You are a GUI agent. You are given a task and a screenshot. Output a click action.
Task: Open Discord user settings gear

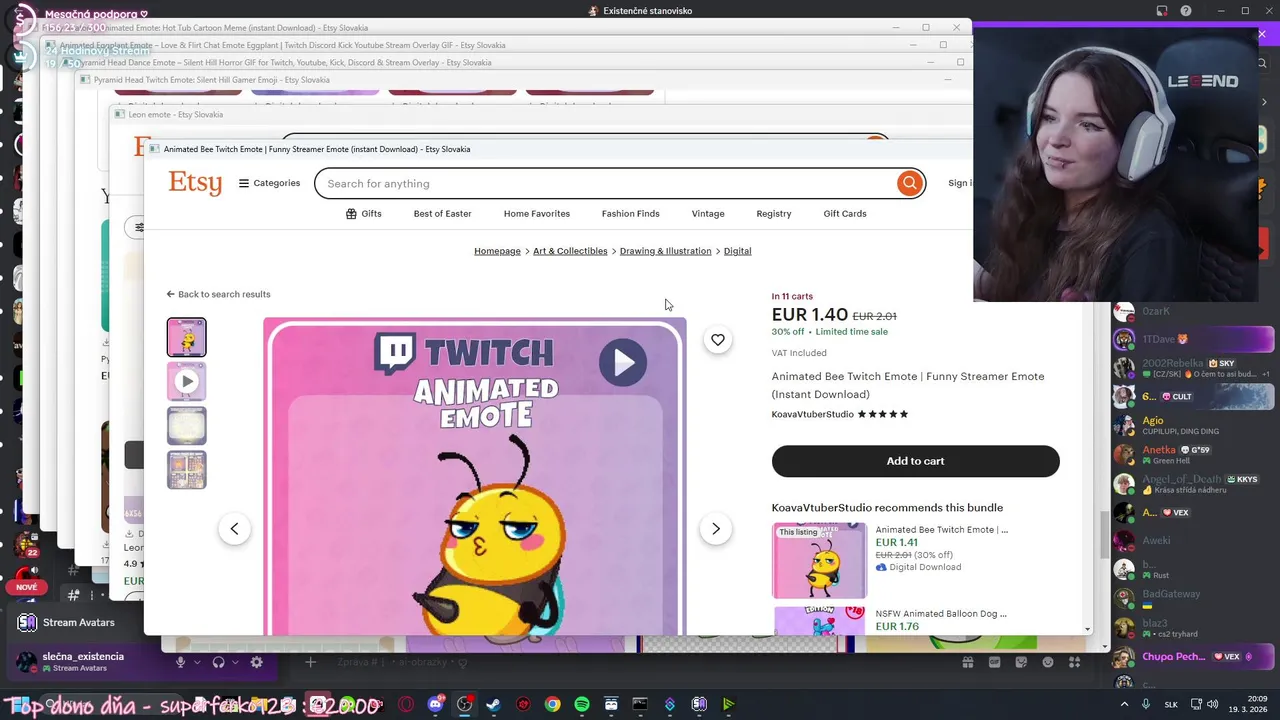(x=257, y=662)
